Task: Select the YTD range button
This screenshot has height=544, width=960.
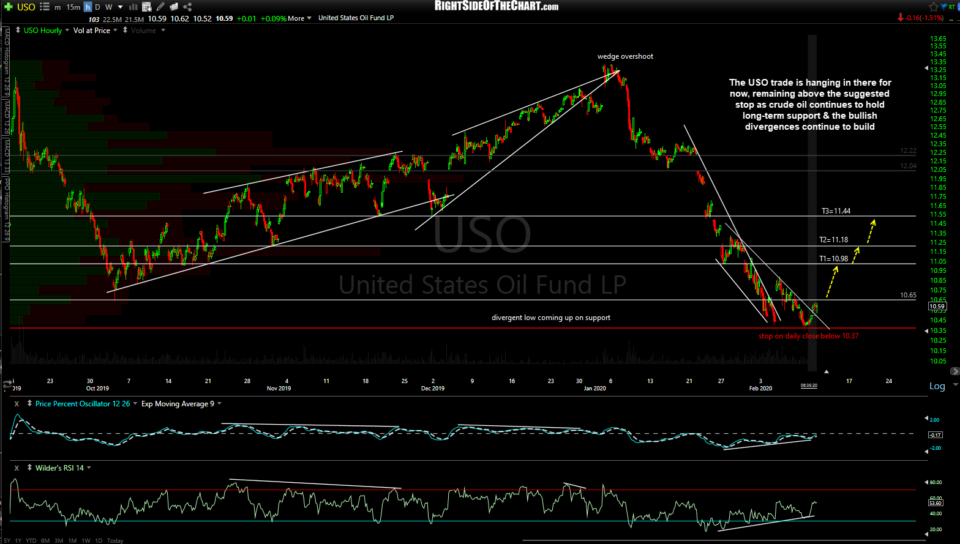Action: (x=31, y=540)
